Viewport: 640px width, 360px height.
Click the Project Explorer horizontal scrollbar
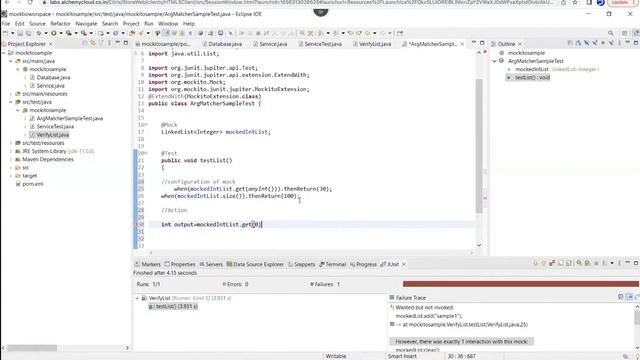point(32,348)
